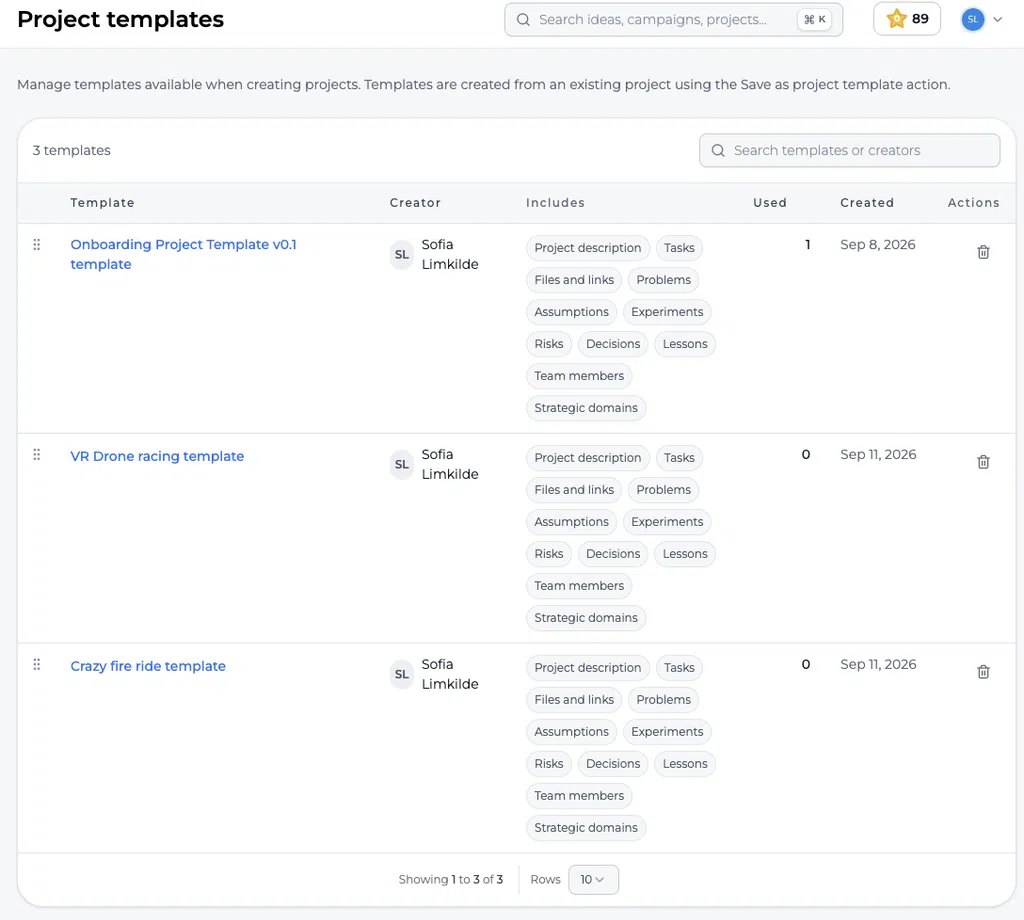Screen dimensions: 1024x920
Task: Click the Includes column header
Action: tap(555, 203)
